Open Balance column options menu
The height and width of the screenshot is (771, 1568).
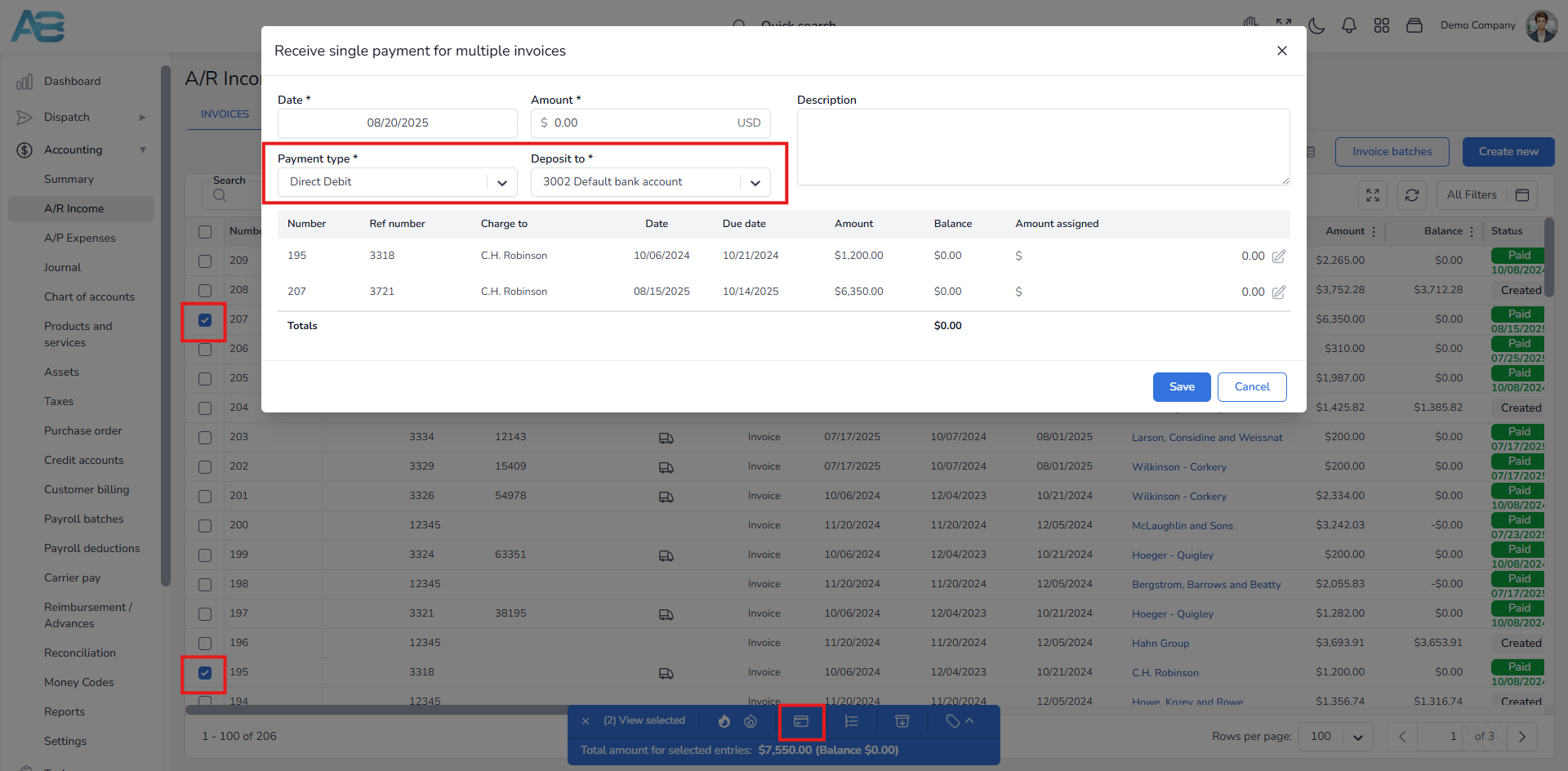pos(1472,232)
